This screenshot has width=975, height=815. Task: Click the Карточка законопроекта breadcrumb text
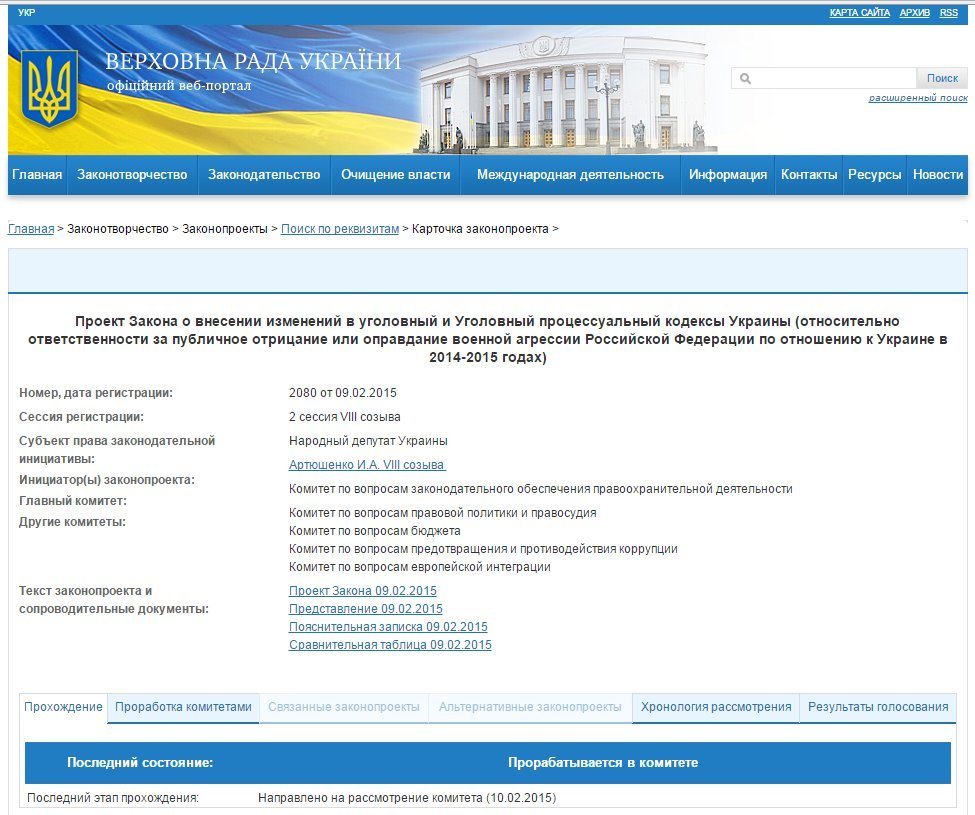click(x=480, y=229)
